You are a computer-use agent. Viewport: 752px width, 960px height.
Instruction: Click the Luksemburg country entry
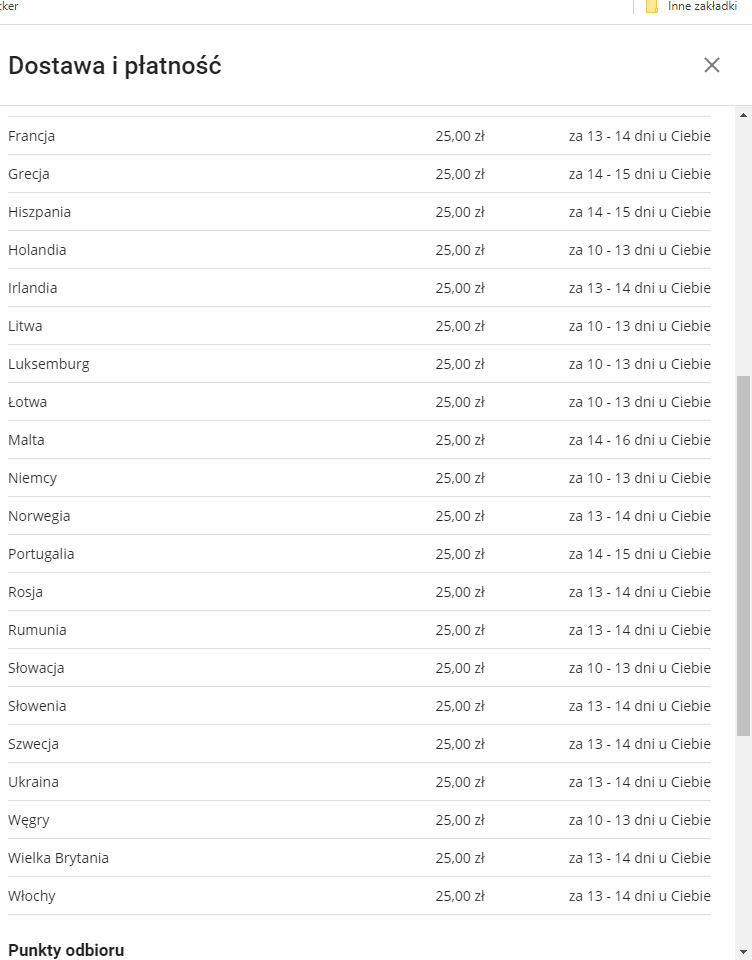click(x=49, y=364)
